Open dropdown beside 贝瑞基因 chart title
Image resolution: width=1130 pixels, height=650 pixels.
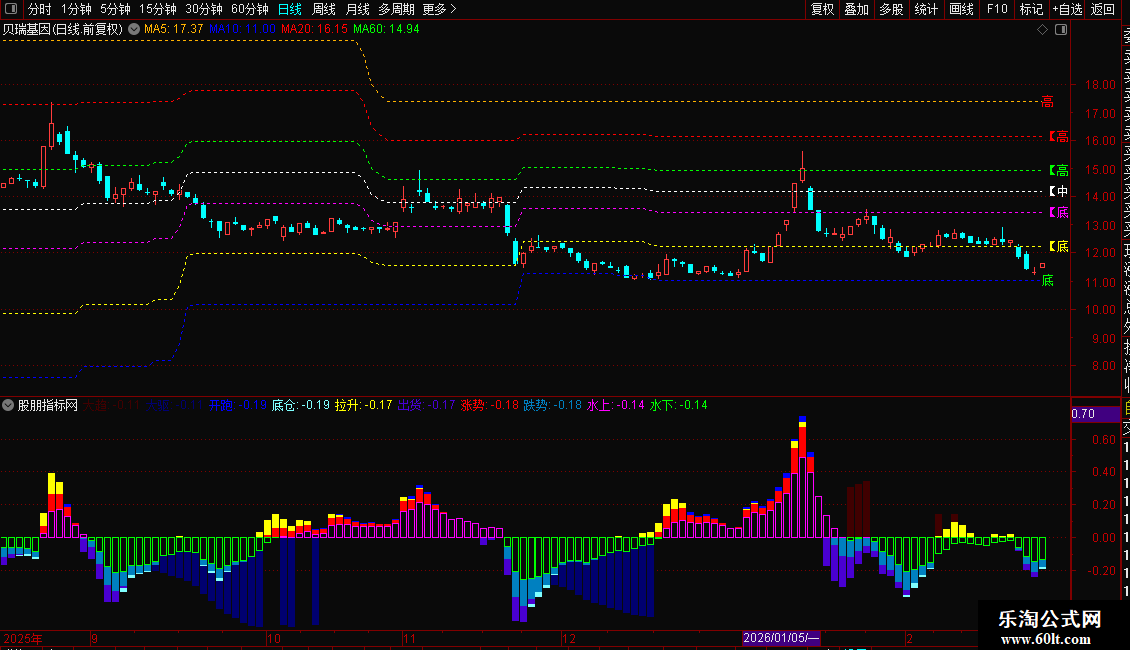pos(134,30)
